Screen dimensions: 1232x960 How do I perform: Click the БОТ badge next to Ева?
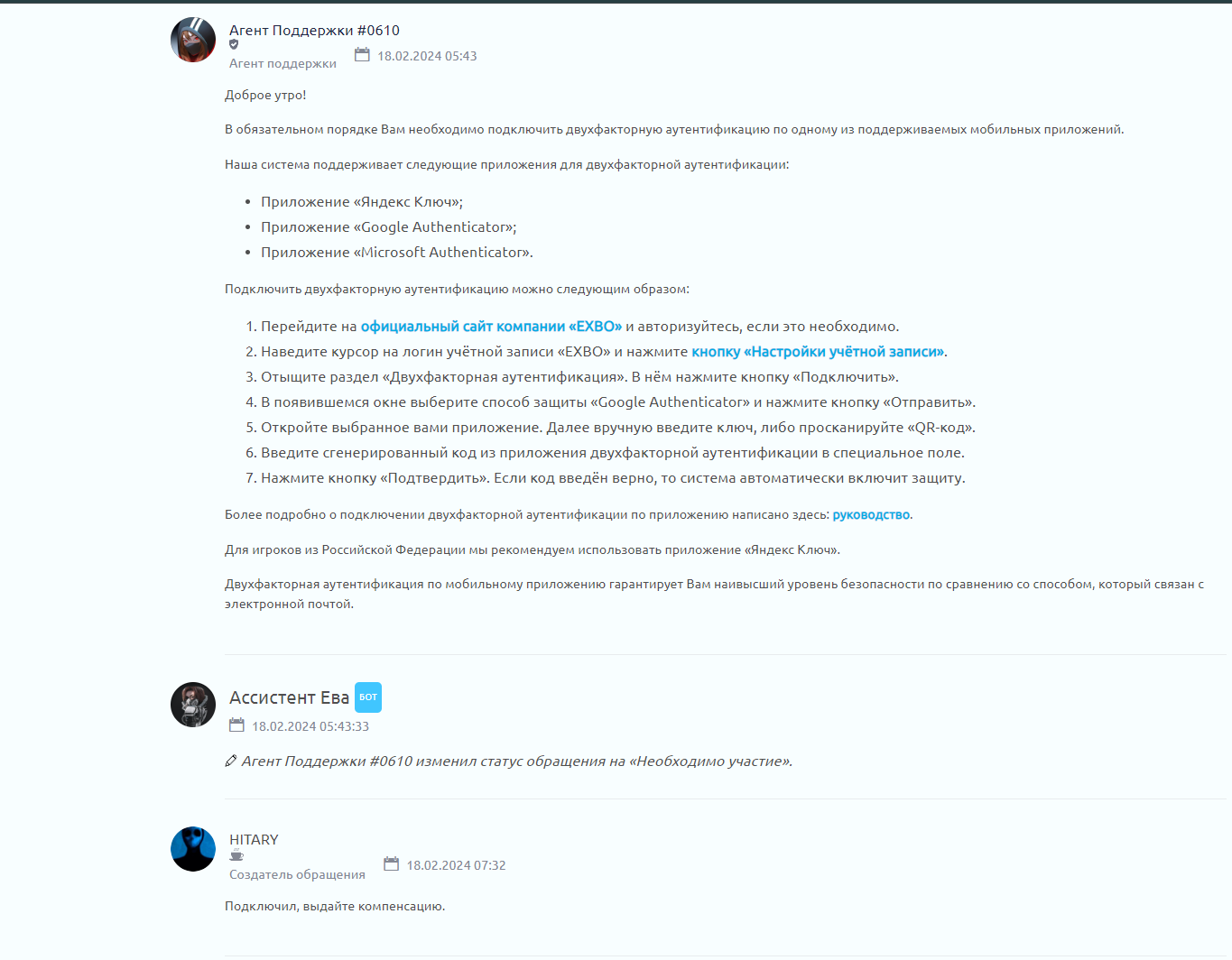point(368,697)
